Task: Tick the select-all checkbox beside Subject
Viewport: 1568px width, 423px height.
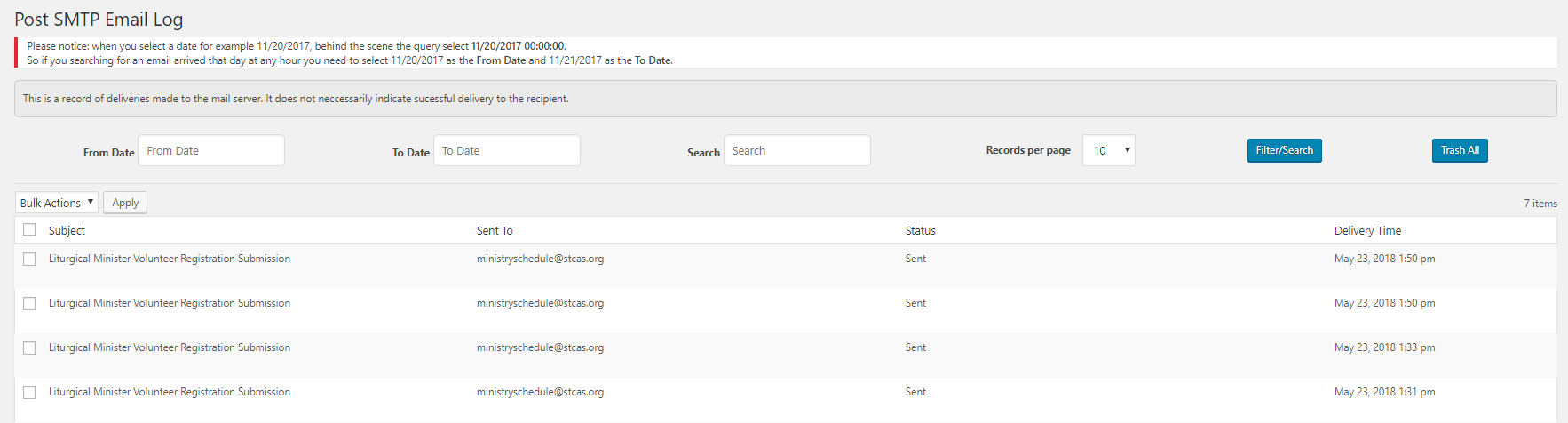Action: tap(29, 230)
